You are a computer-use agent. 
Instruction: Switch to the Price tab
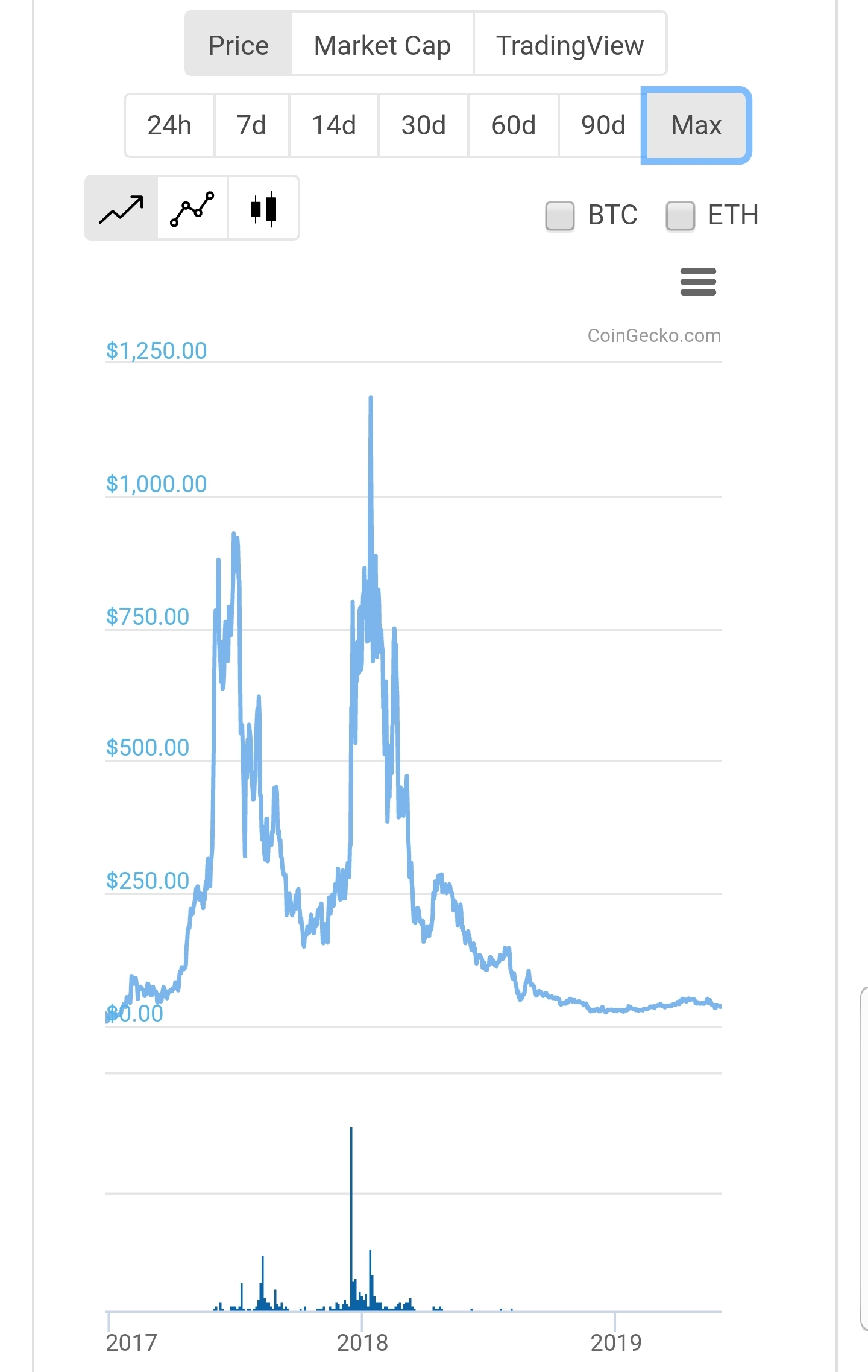pyautogui.click(x=239, y=44)
